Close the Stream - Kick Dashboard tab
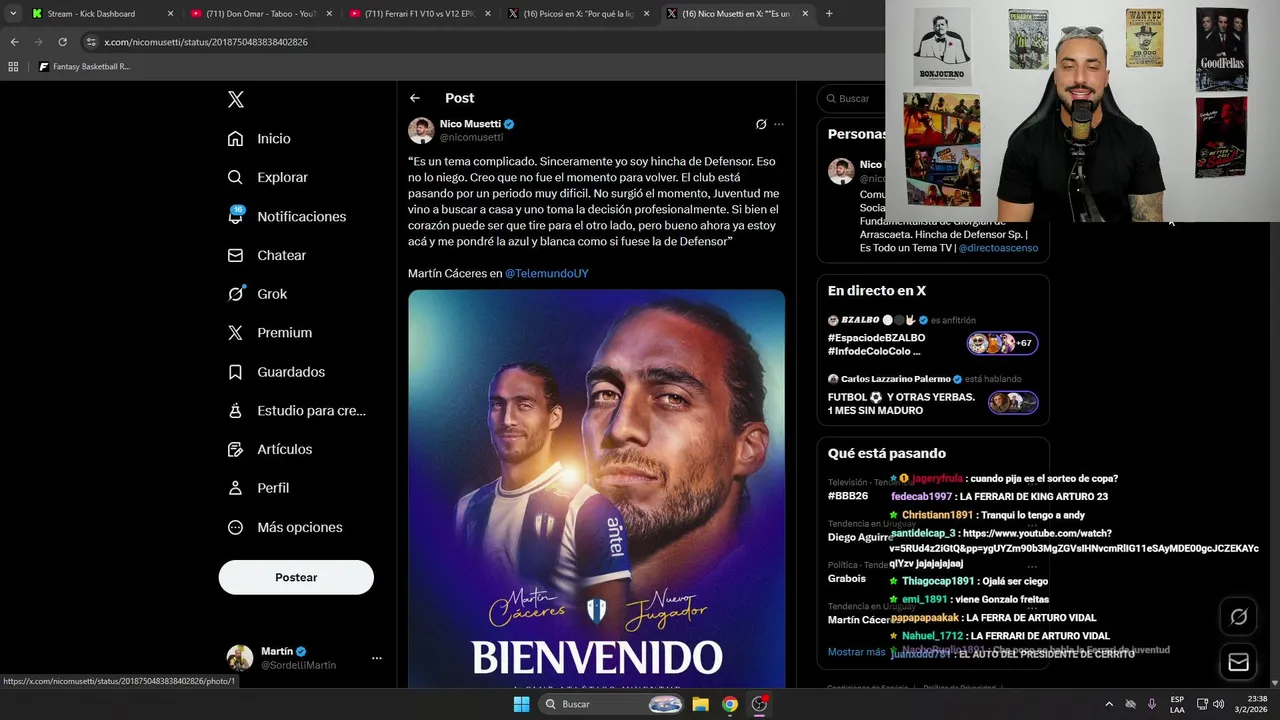This screenshot has height=720, width=1280. [x=170, y=14]
